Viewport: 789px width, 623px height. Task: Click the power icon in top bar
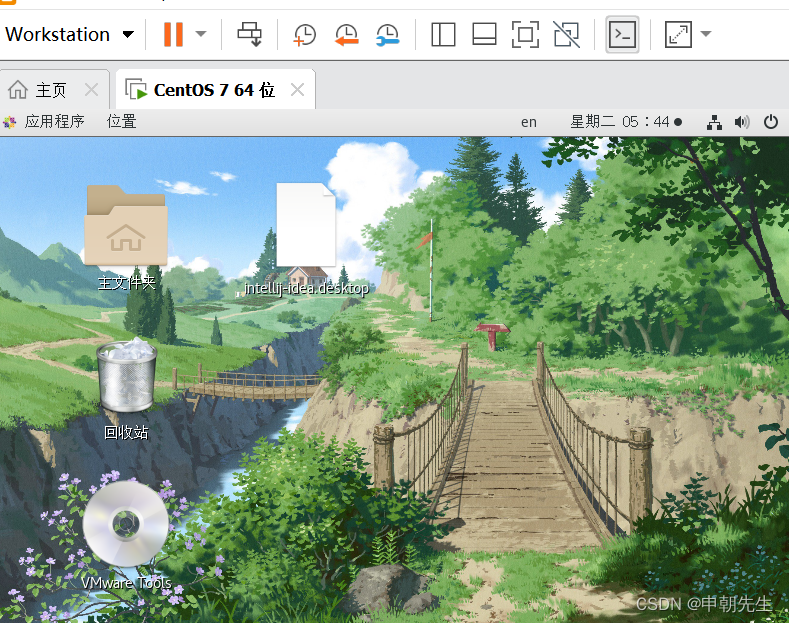(x=770, y=122)
